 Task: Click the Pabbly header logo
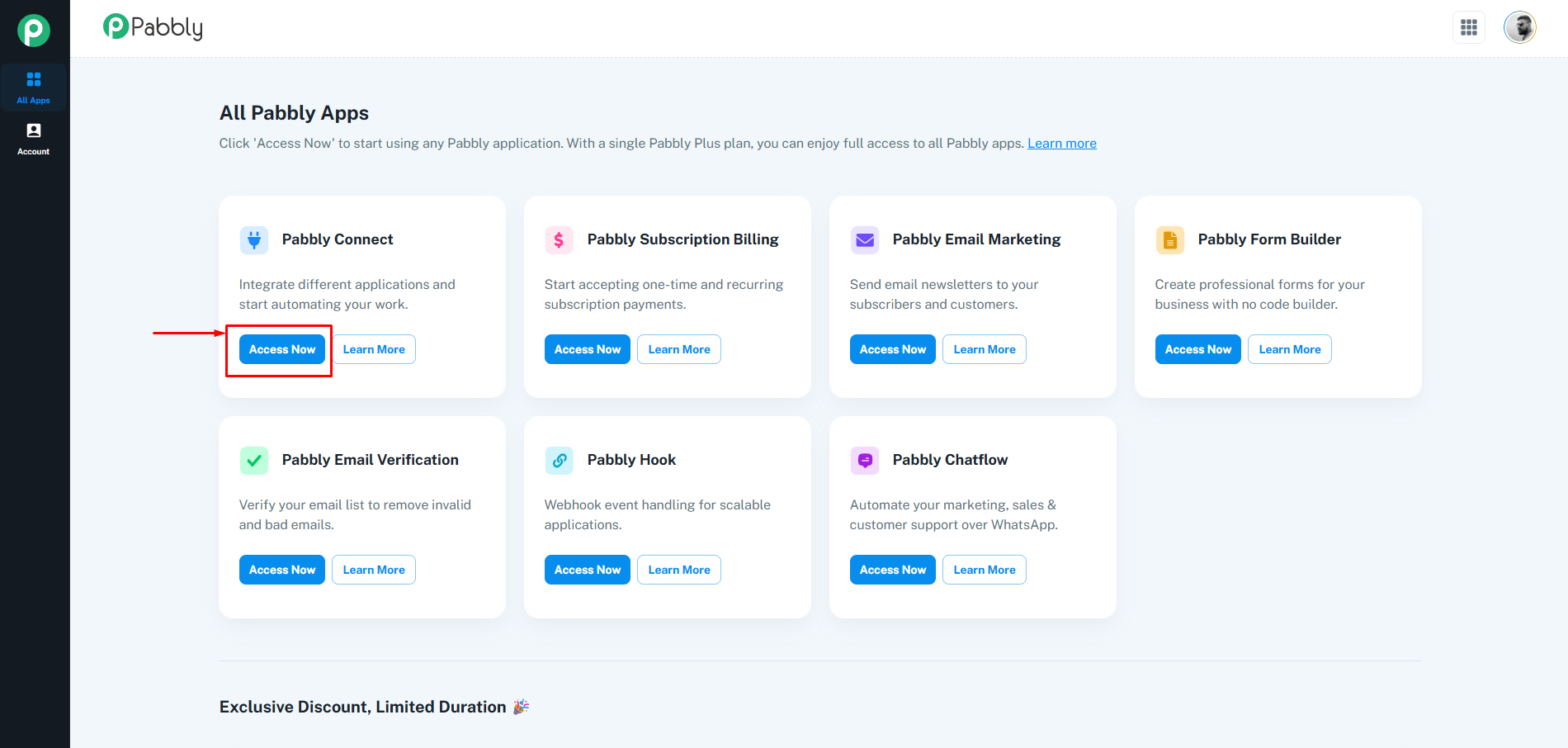(153, 27)
